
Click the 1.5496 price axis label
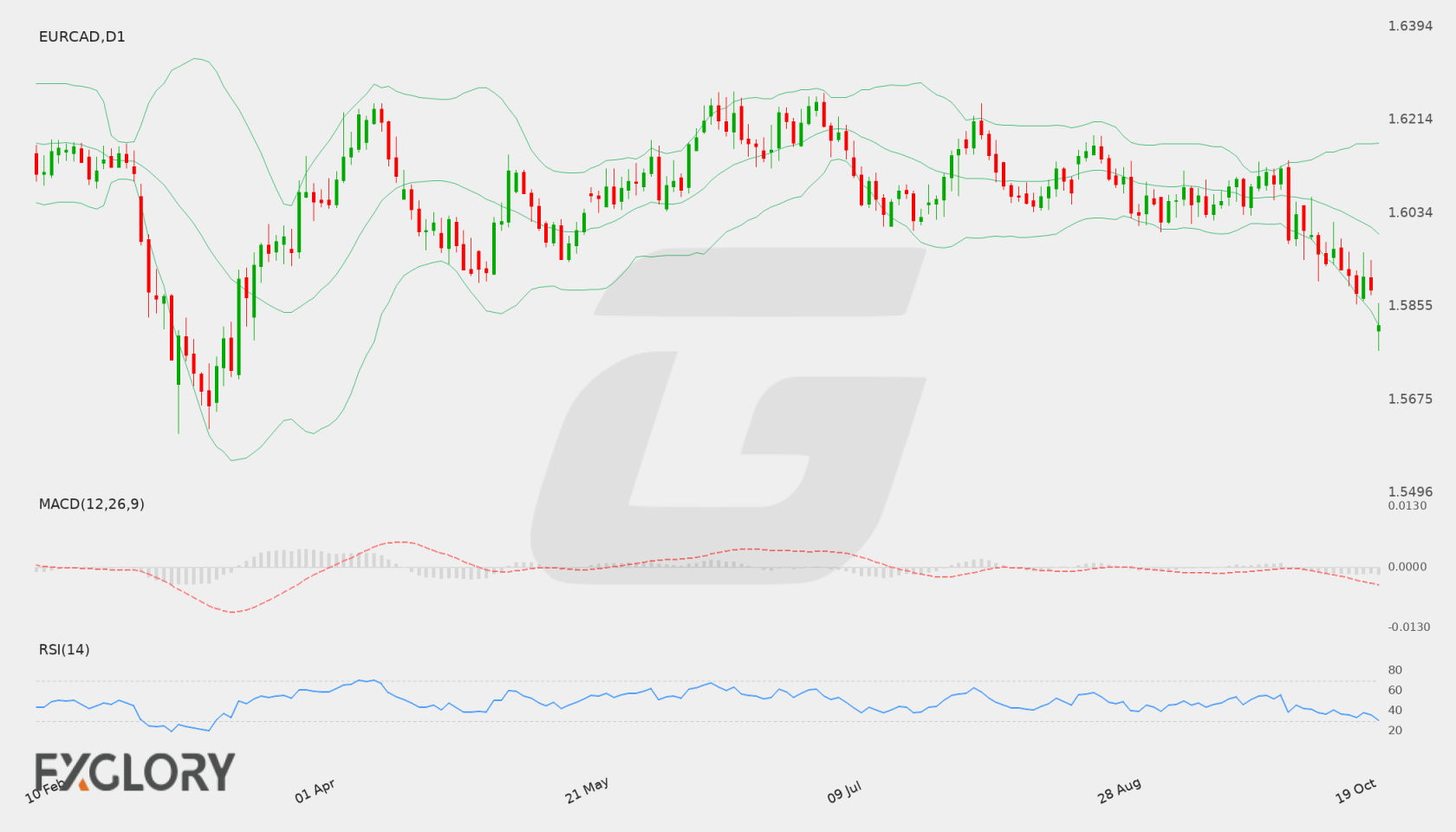pyautogui.click(x=1410, y=491)
